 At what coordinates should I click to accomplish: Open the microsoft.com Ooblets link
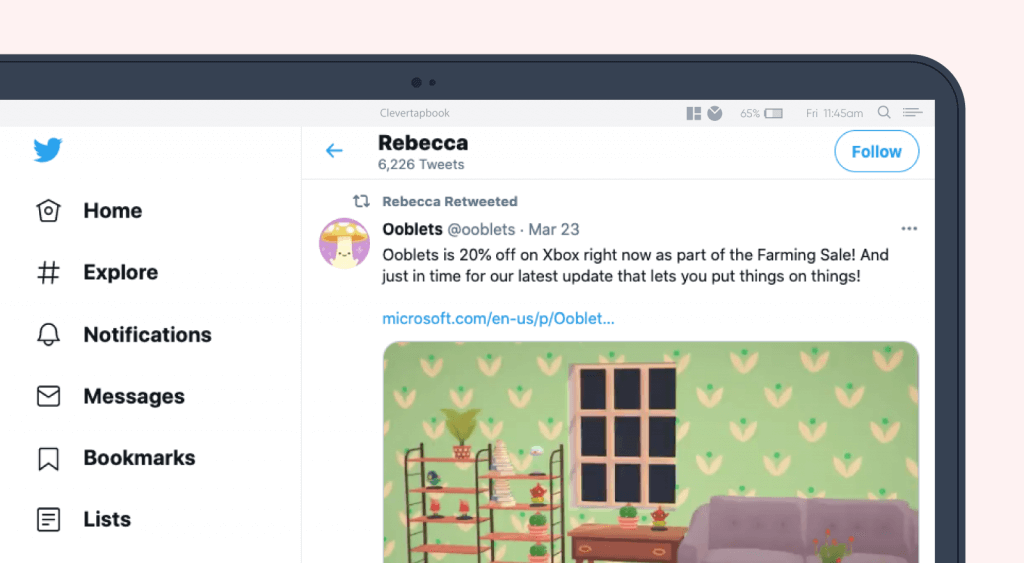[x=498, y=319]
